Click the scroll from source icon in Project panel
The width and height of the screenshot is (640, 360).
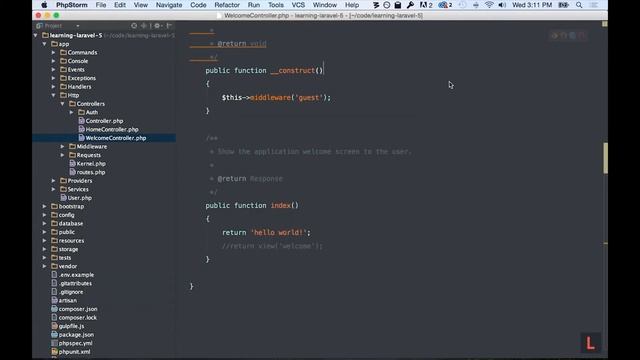pyautogui.click(x=134, y=26)
